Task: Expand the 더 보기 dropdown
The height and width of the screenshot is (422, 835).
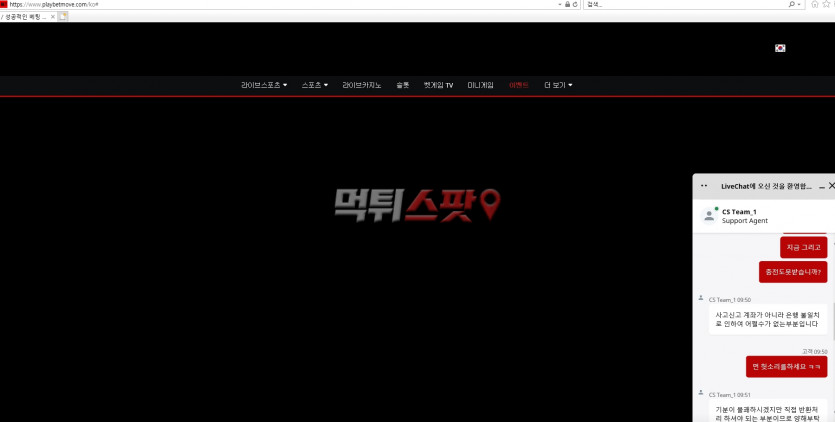Action: tap(558, 85)
